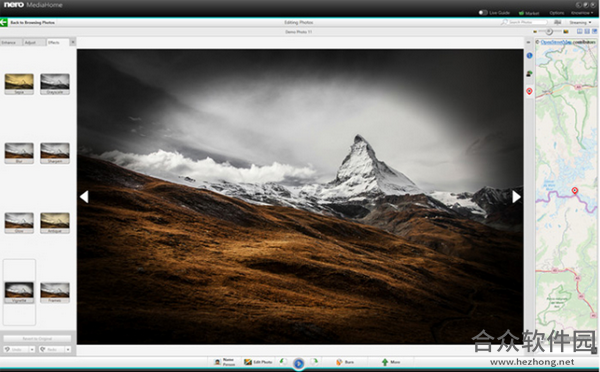600x372 pixels.
Task: Click the Burn button
Action: pyautogui.click(x=345, y=362)
